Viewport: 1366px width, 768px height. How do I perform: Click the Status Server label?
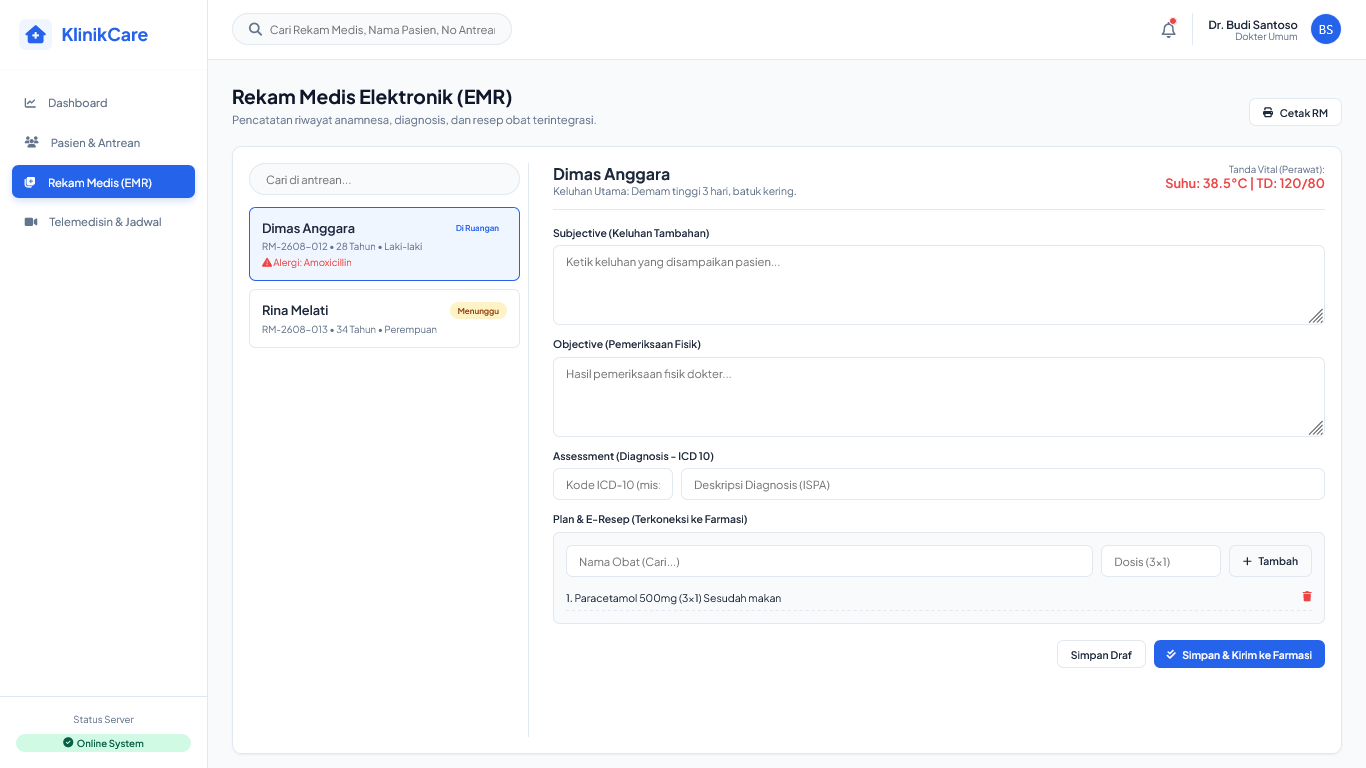(103, 719)
